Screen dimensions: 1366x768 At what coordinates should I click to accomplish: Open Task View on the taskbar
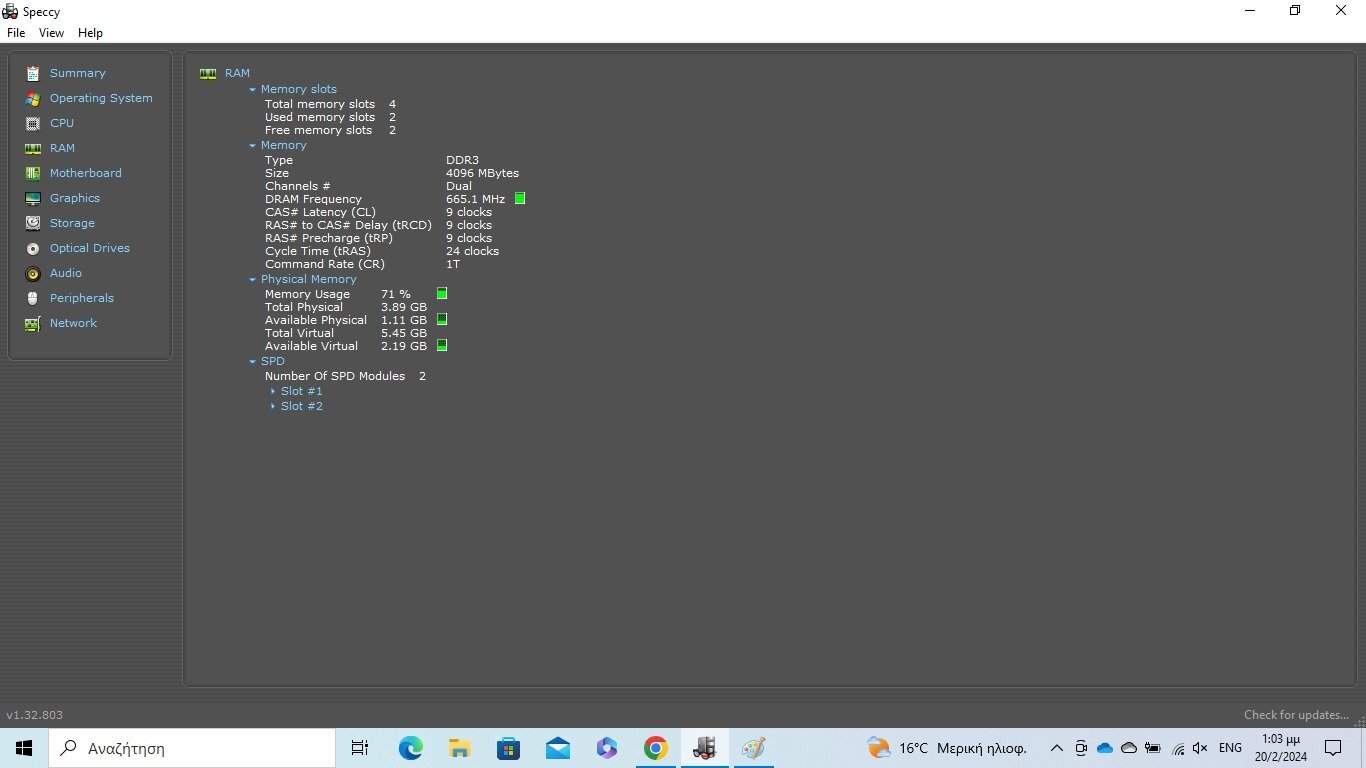coord(360,748)
